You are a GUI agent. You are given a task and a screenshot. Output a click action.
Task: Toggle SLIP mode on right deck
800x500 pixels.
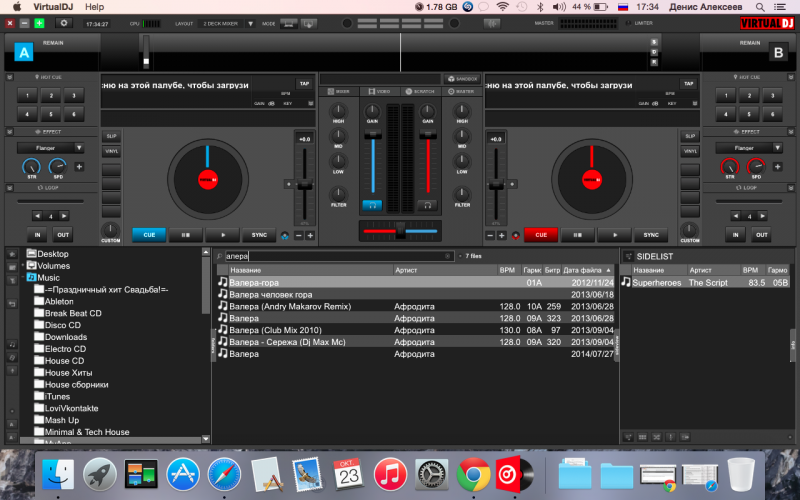(x=690, y=136)
